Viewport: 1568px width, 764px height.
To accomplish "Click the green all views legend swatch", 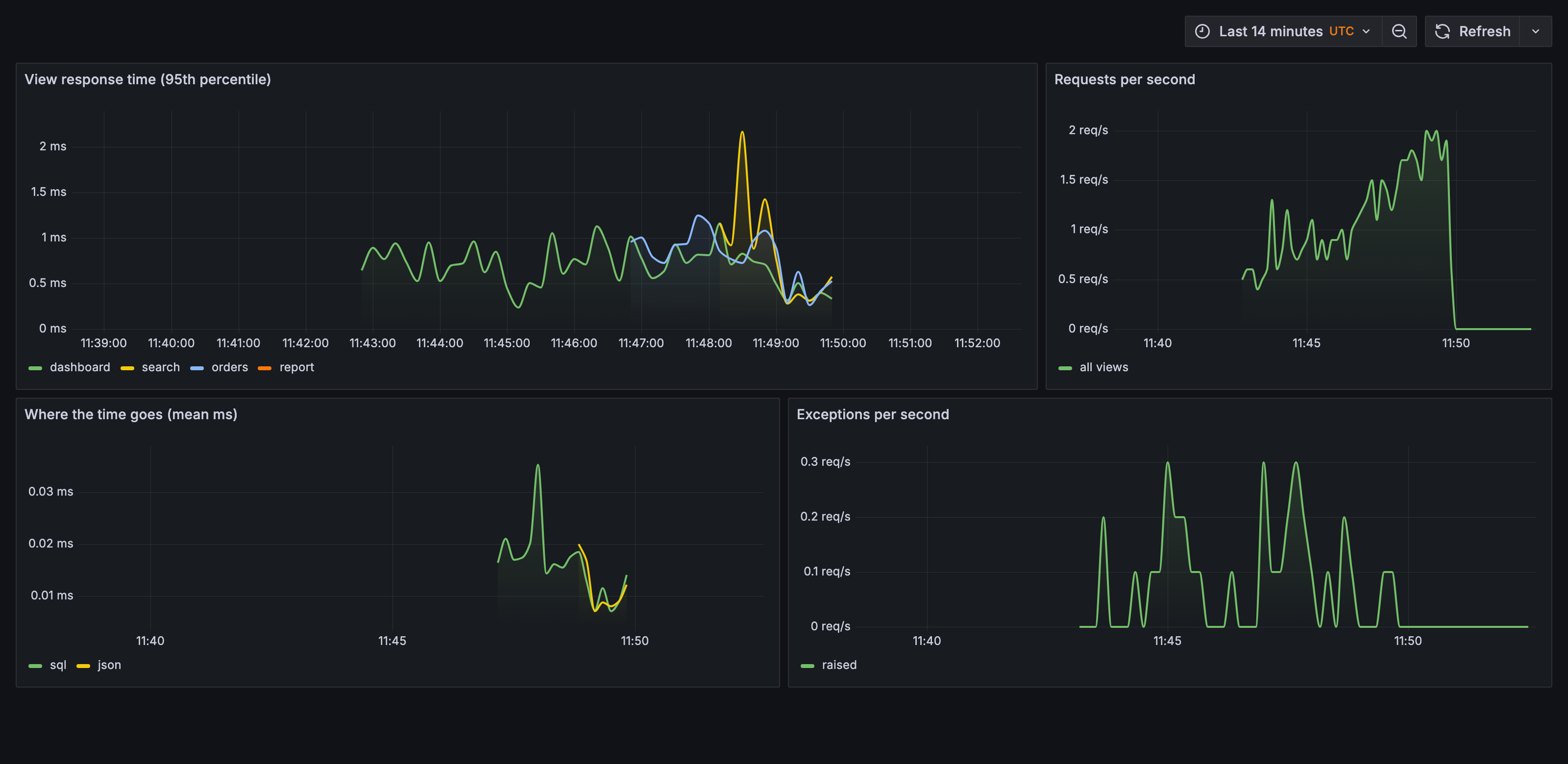I will coord(1065,368).
